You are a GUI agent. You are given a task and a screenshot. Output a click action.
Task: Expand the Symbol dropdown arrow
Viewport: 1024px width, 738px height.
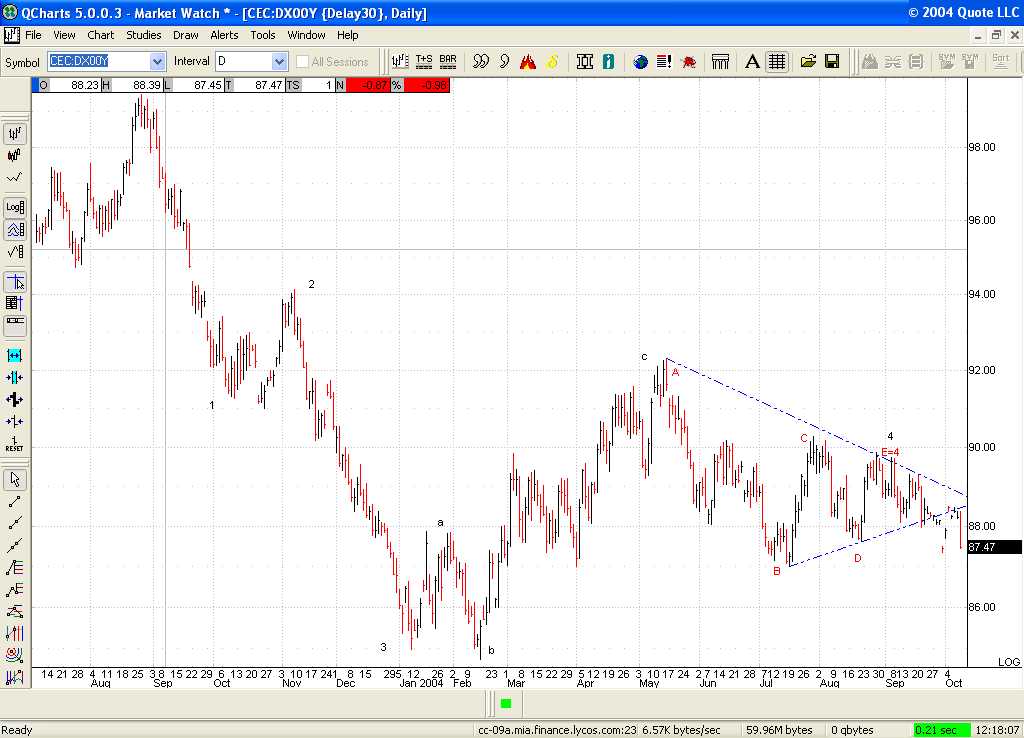pos(157,61)
